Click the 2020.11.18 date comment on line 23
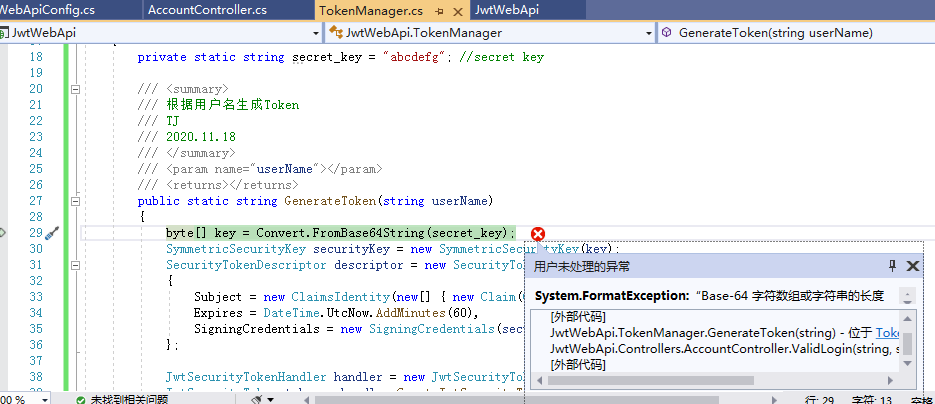935x404 pixels. click(x=201, y=136)
